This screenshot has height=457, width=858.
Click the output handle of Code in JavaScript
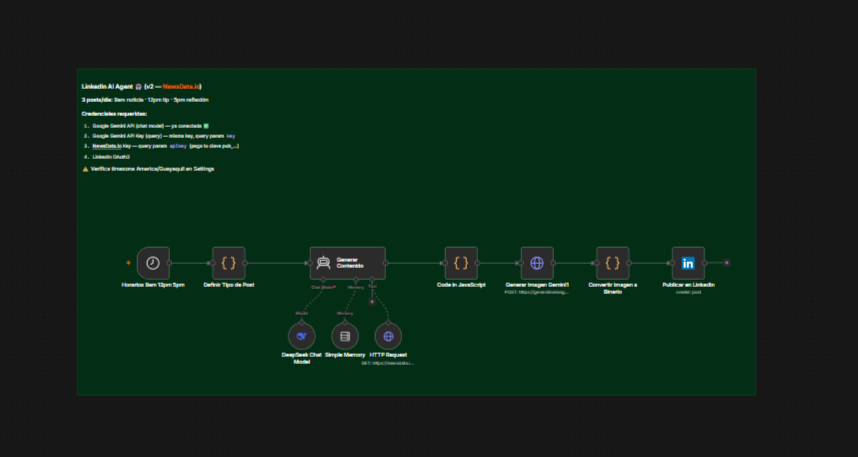478,263
